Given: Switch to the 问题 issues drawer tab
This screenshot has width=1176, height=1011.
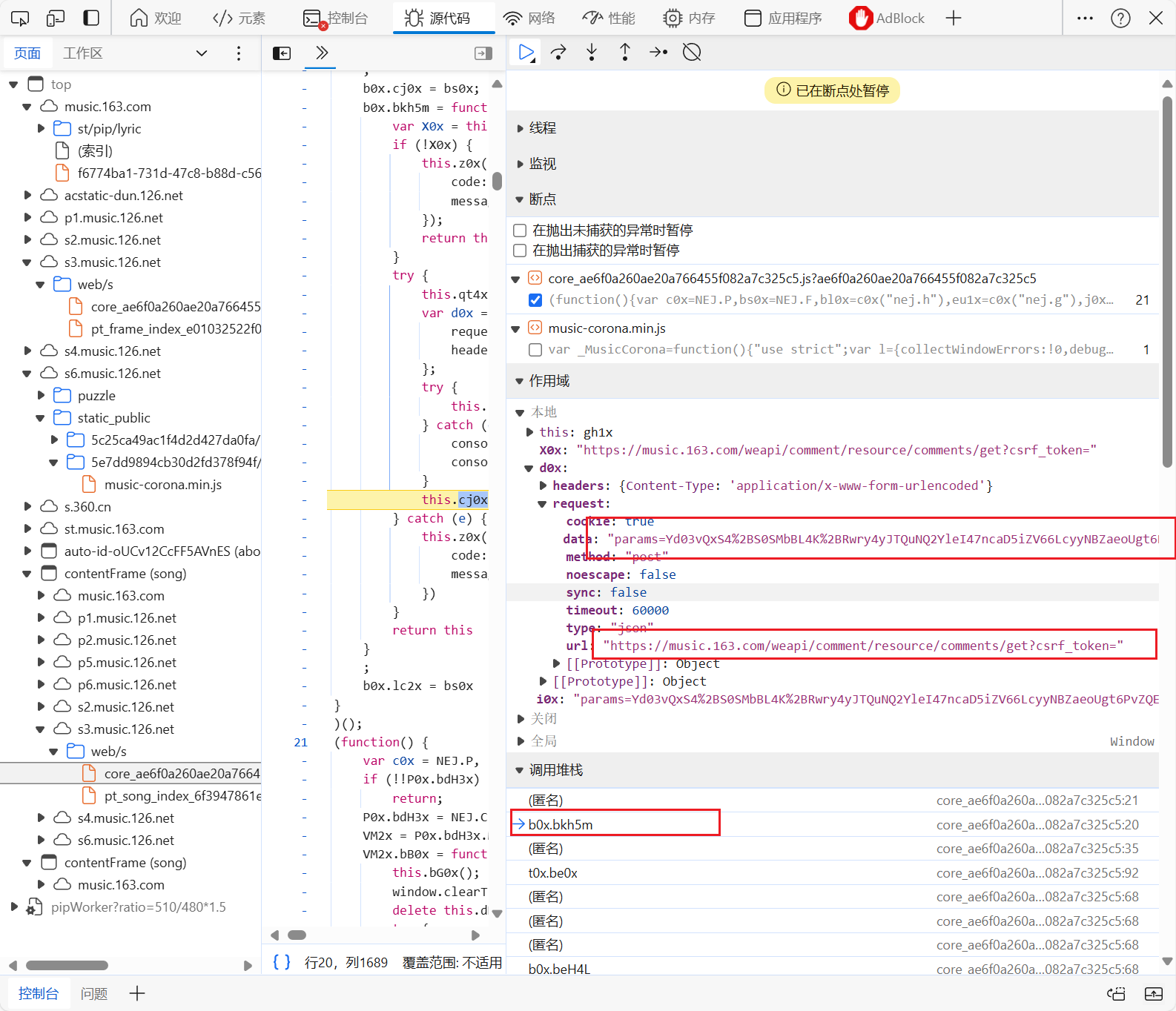Looking at the screenshot, I should pyautogui.click(x=94, y=994).
